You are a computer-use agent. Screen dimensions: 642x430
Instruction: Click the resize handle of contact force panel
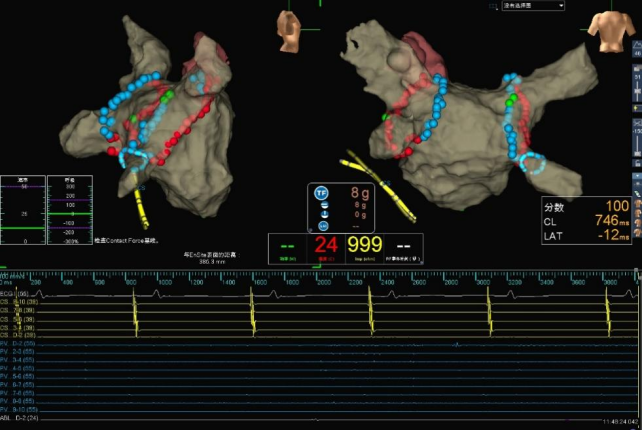tap(310, 231)
